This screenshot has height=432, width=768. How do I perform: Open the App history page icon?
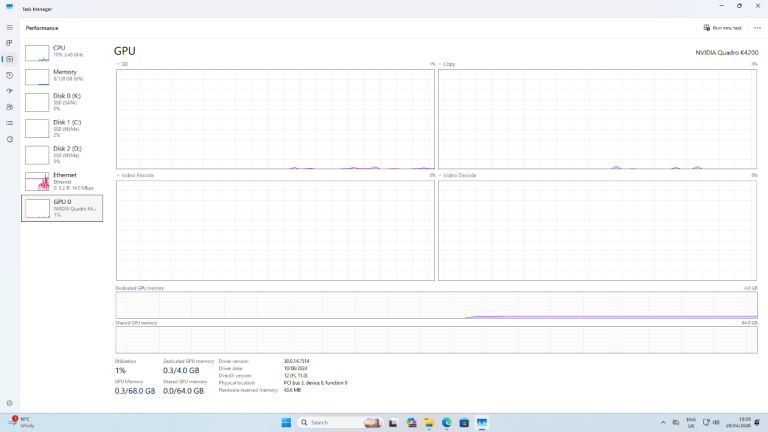9,75
